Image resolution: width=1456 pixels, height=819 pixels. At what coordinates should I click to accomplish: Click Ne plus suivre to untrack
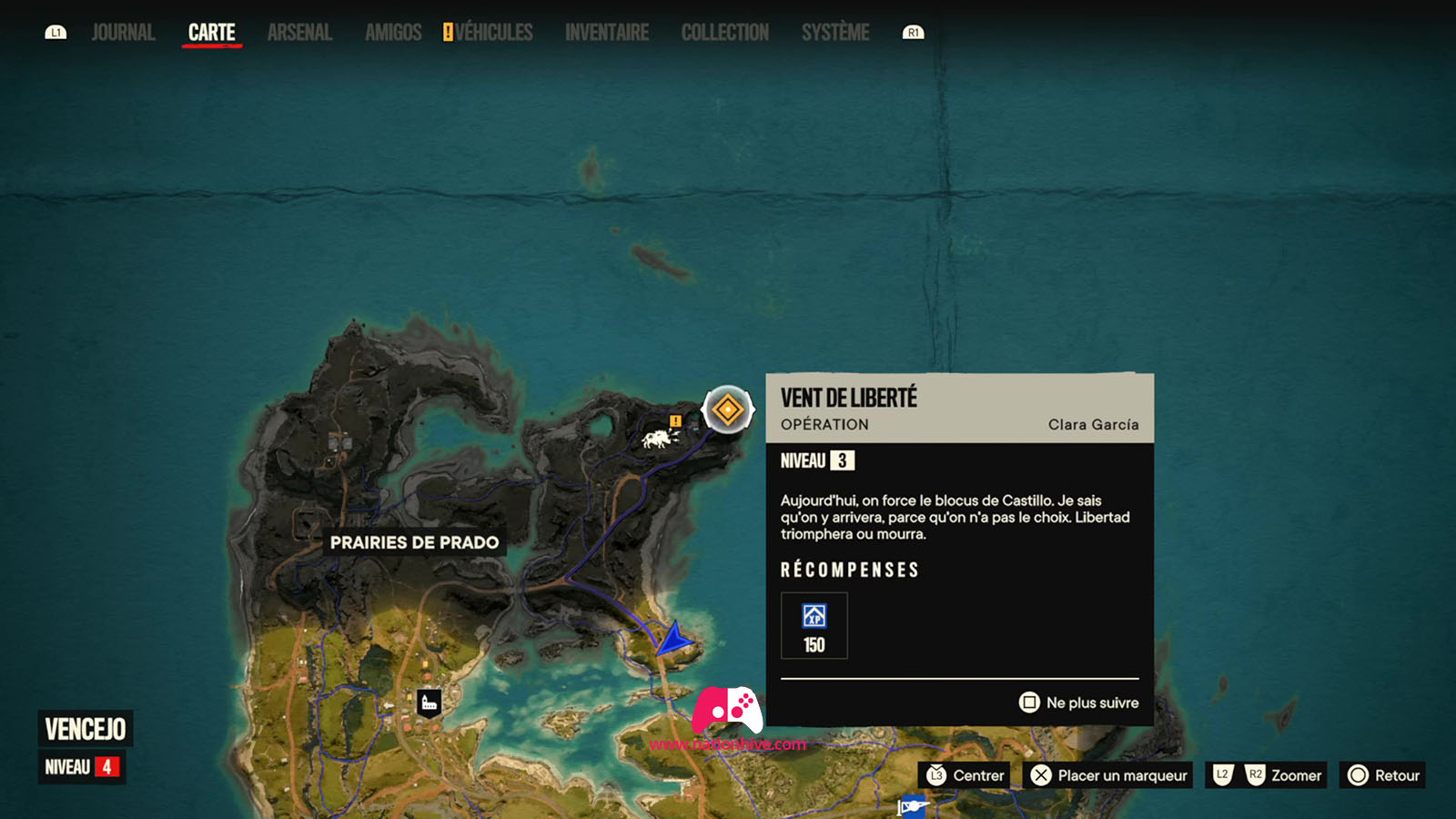coord(1078,703)
